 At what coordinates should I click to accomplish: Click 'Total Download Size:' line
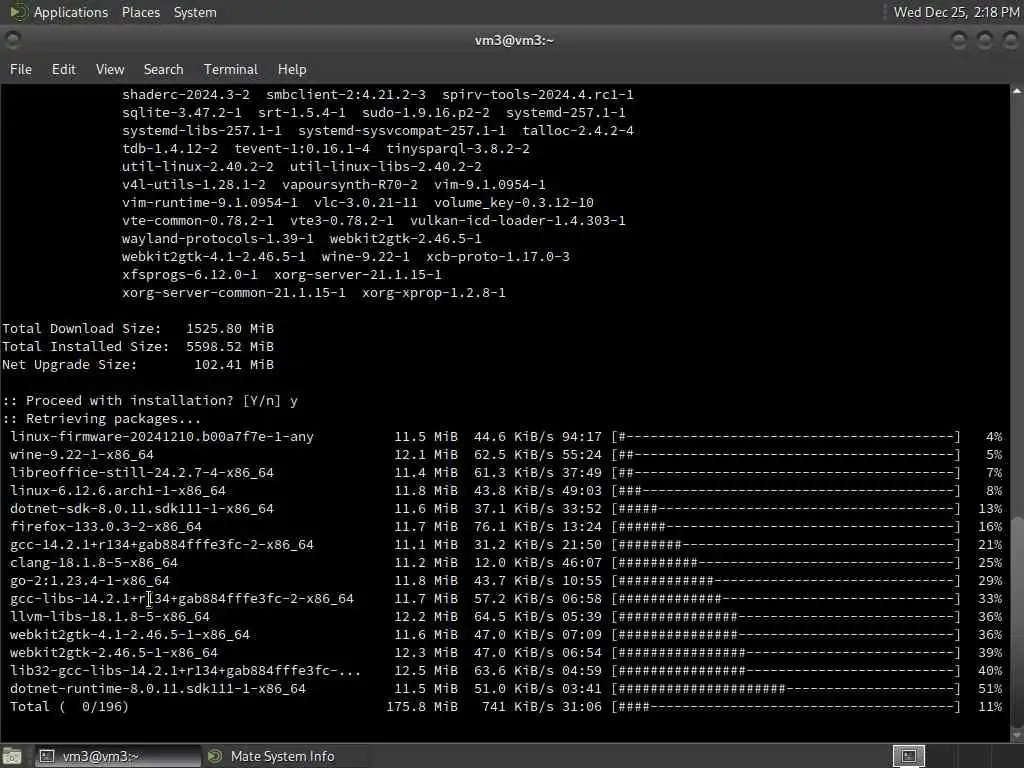coord(138,328)
